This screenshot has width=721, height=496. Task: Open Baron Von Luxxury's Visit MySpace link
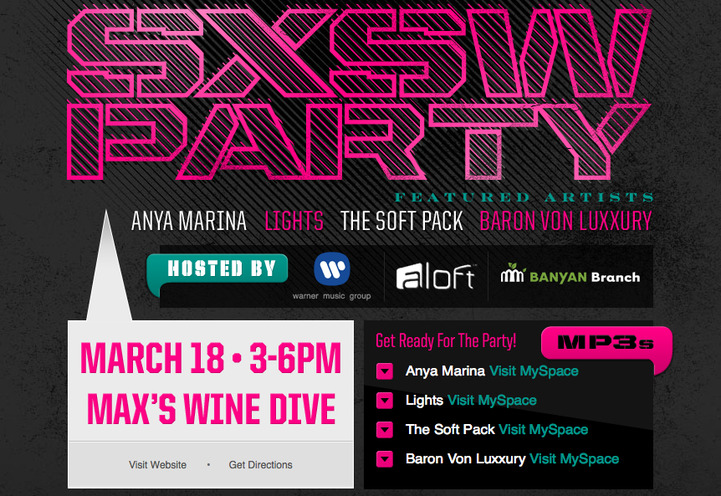574,459
